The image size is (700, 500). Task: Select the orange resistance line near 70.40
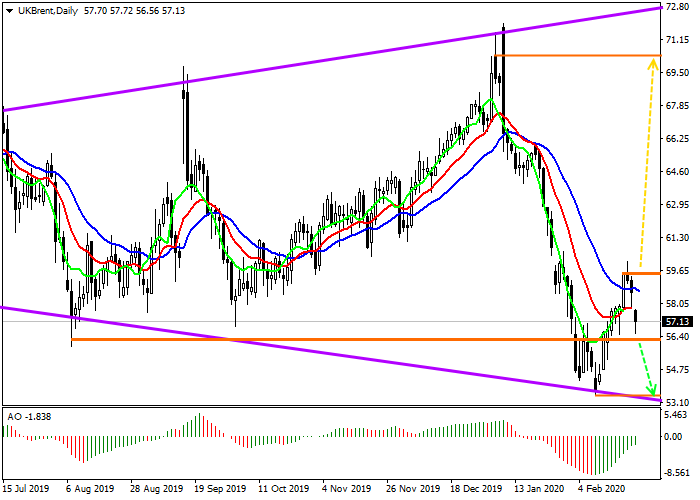(x=580, y=55)
